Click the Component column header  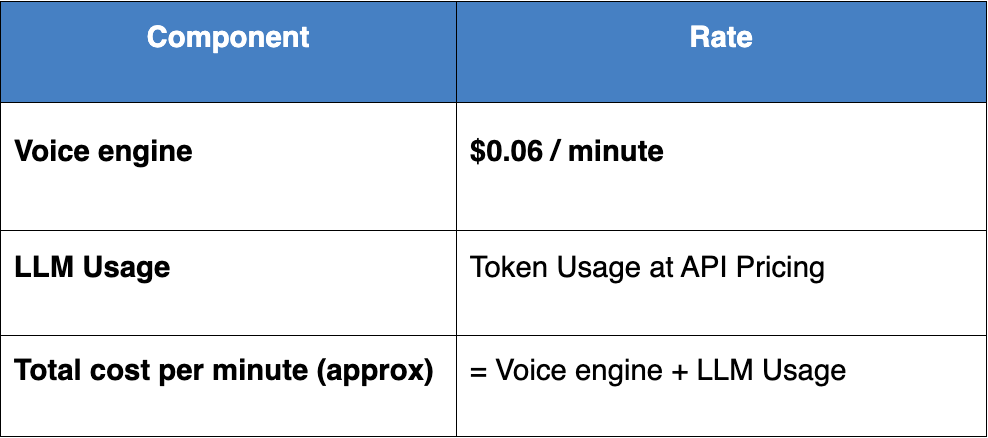(x=228, y=38)
